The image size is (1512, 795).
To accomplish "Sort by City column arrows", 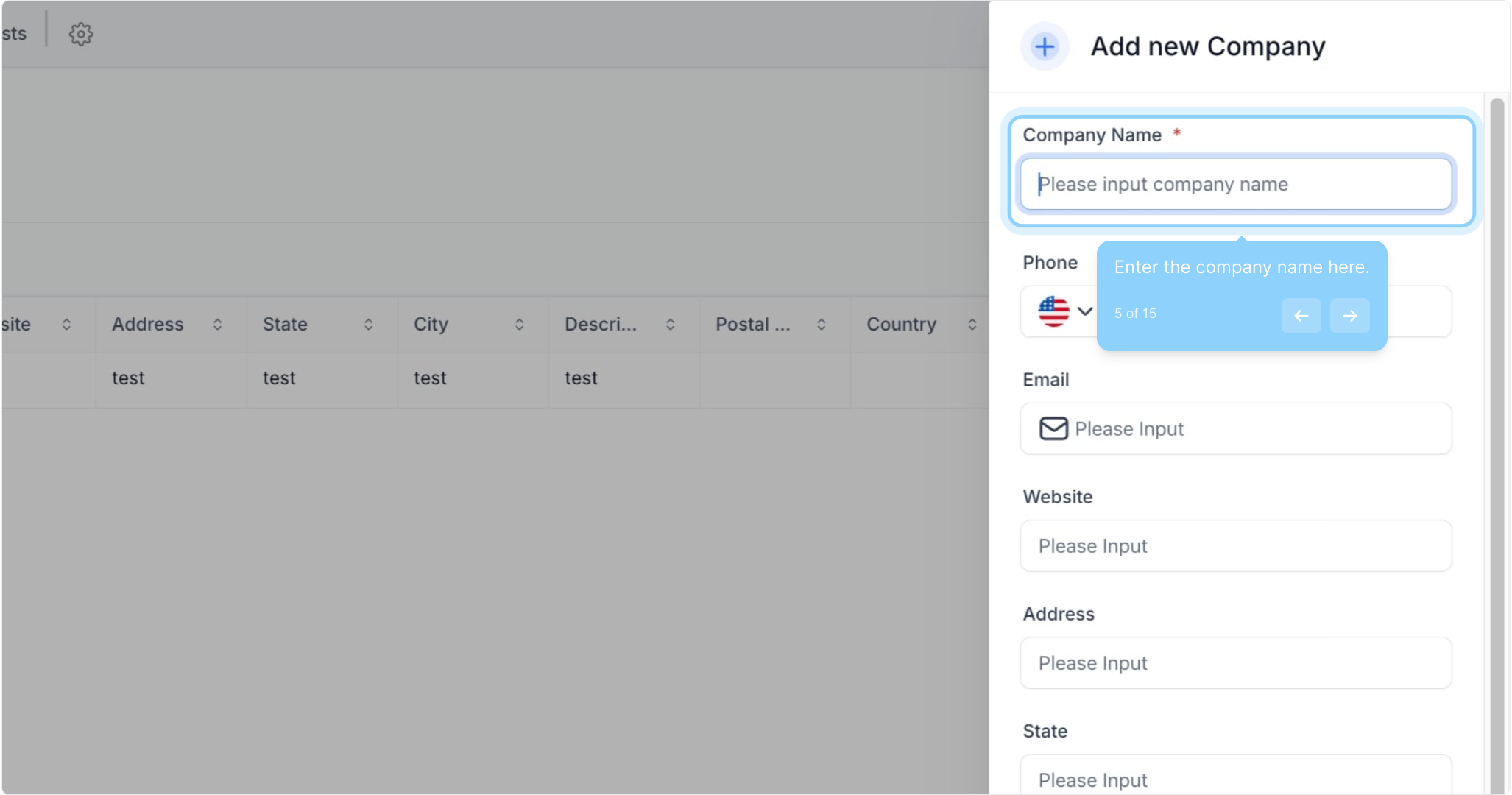I will pos(519,325).
